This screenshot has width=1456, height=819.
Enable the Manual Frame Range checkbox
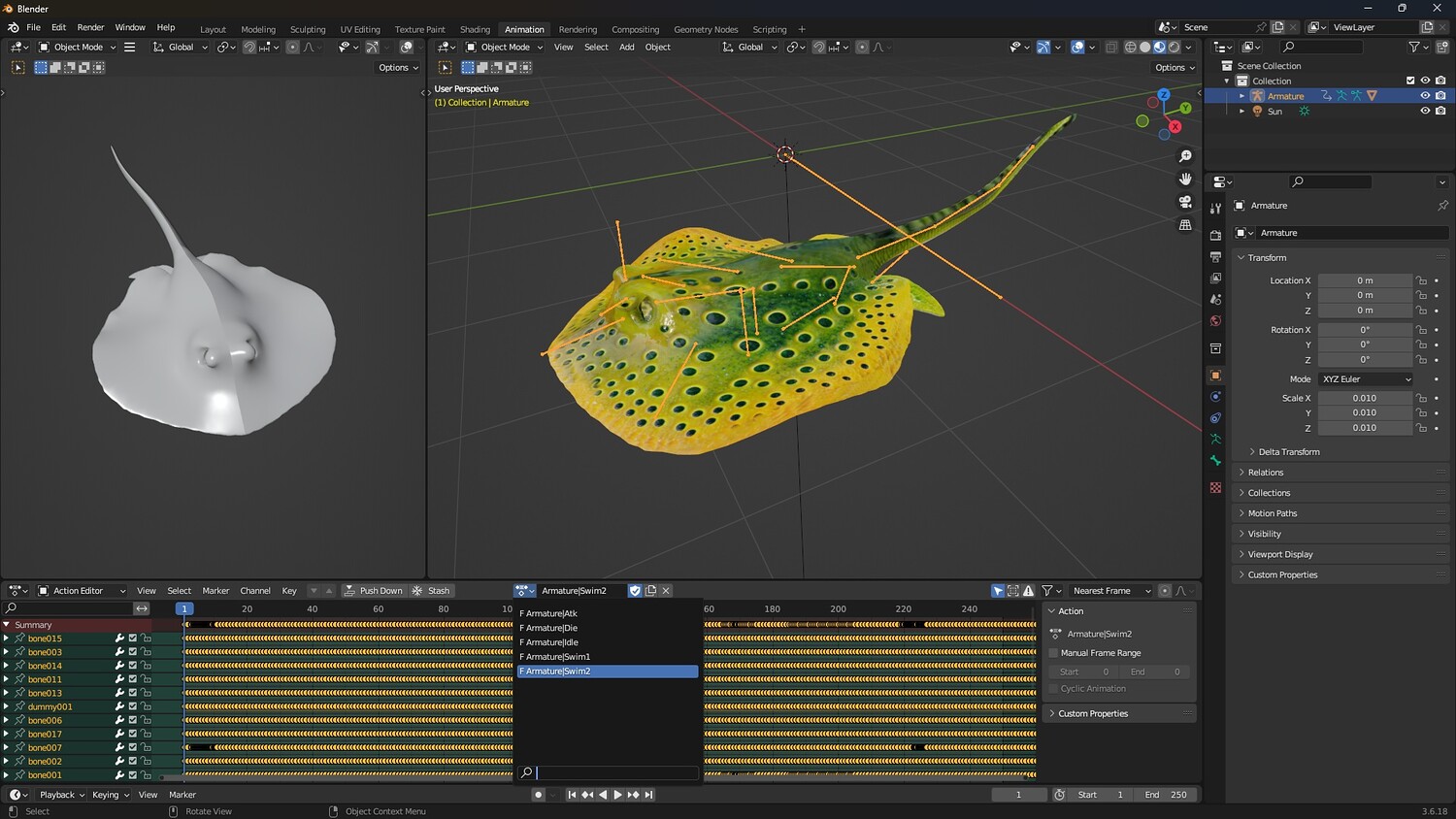click(x=1053, y=653)
